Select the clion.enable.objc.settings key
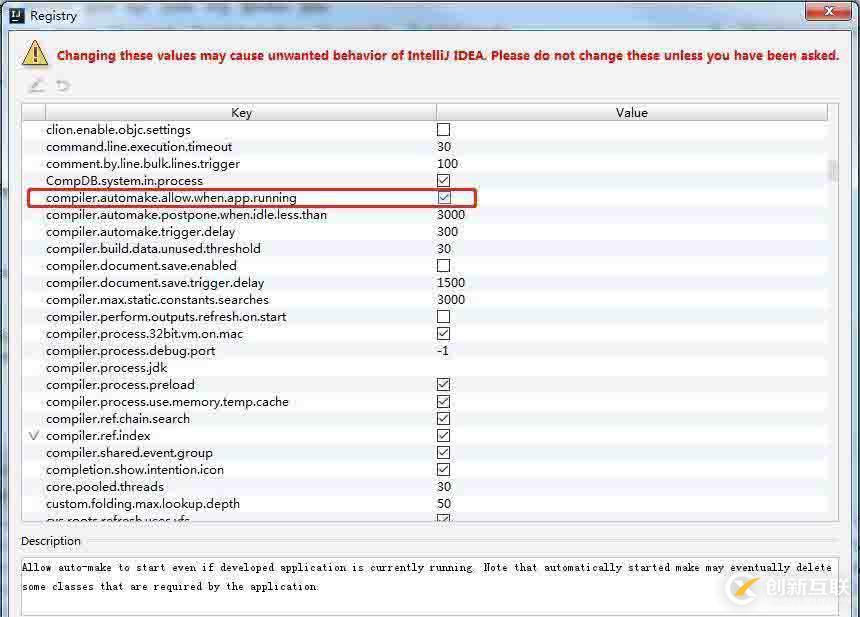The image size is (860, 617). coord(118,129)
